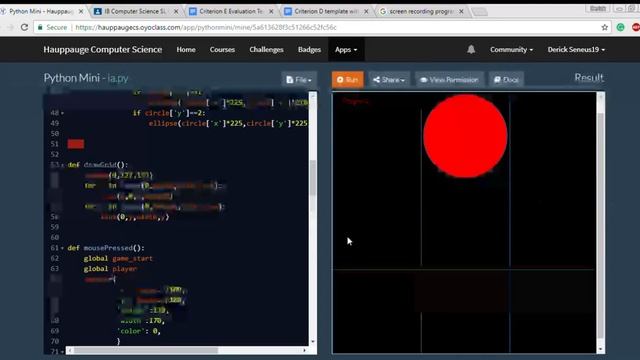
Task: Click the Result heading
Action: 589,78
